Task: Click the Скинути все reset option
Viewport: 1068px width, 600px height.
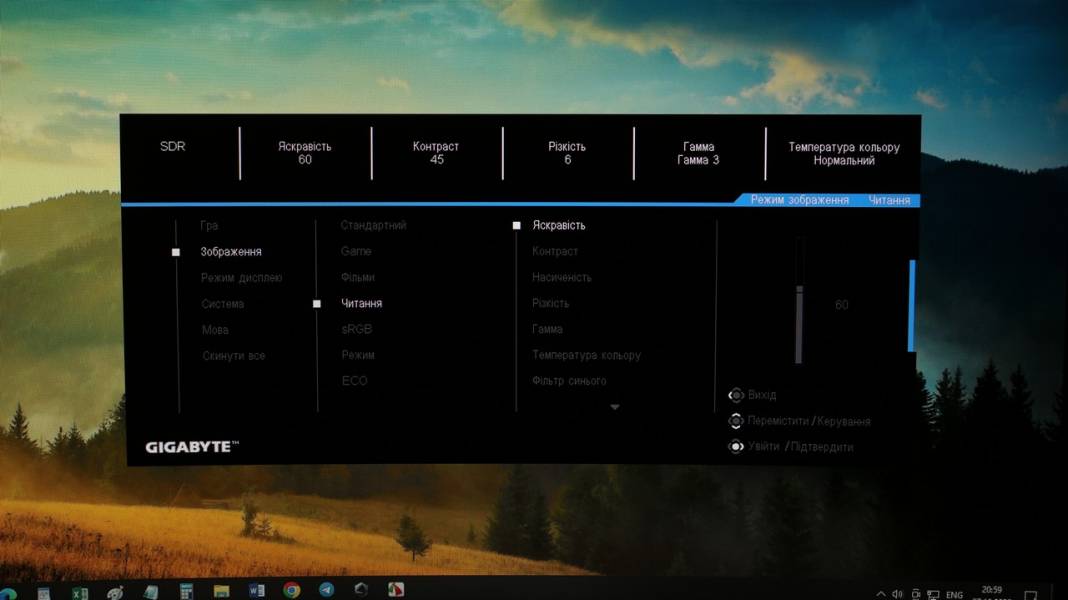Action: [234, 356]
